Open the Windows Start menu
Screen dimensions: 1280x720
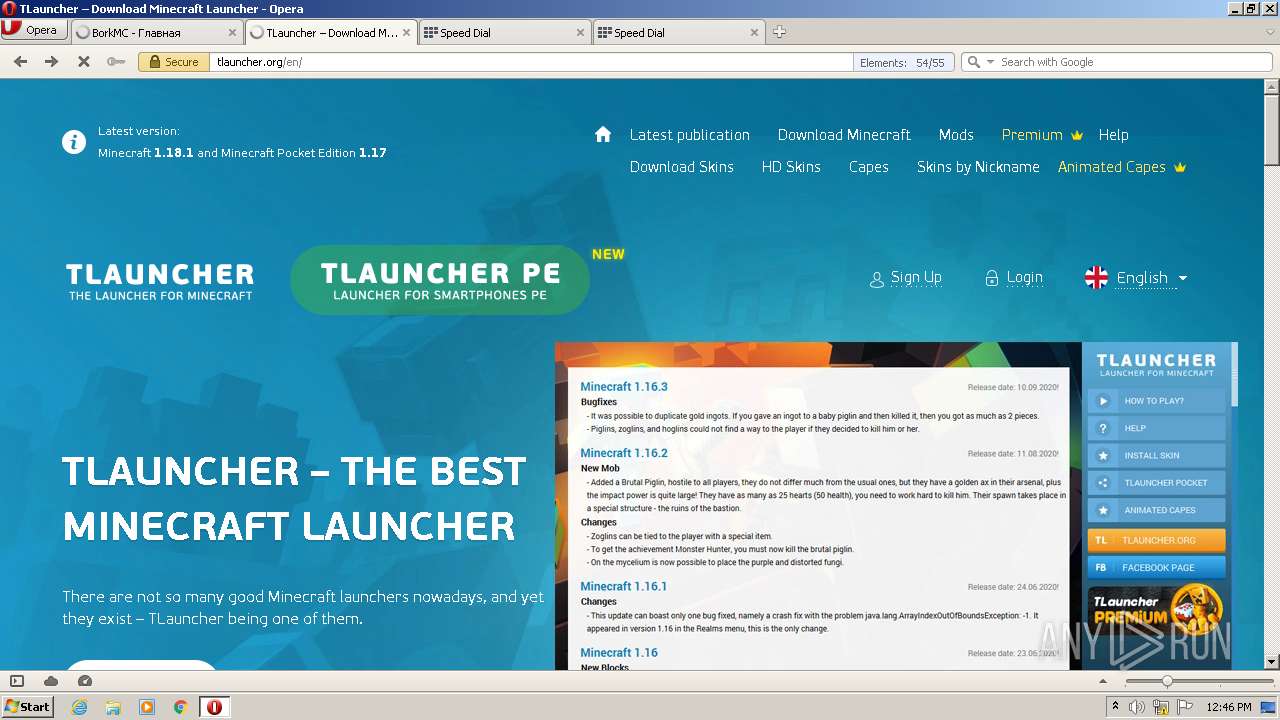[28, 706]
